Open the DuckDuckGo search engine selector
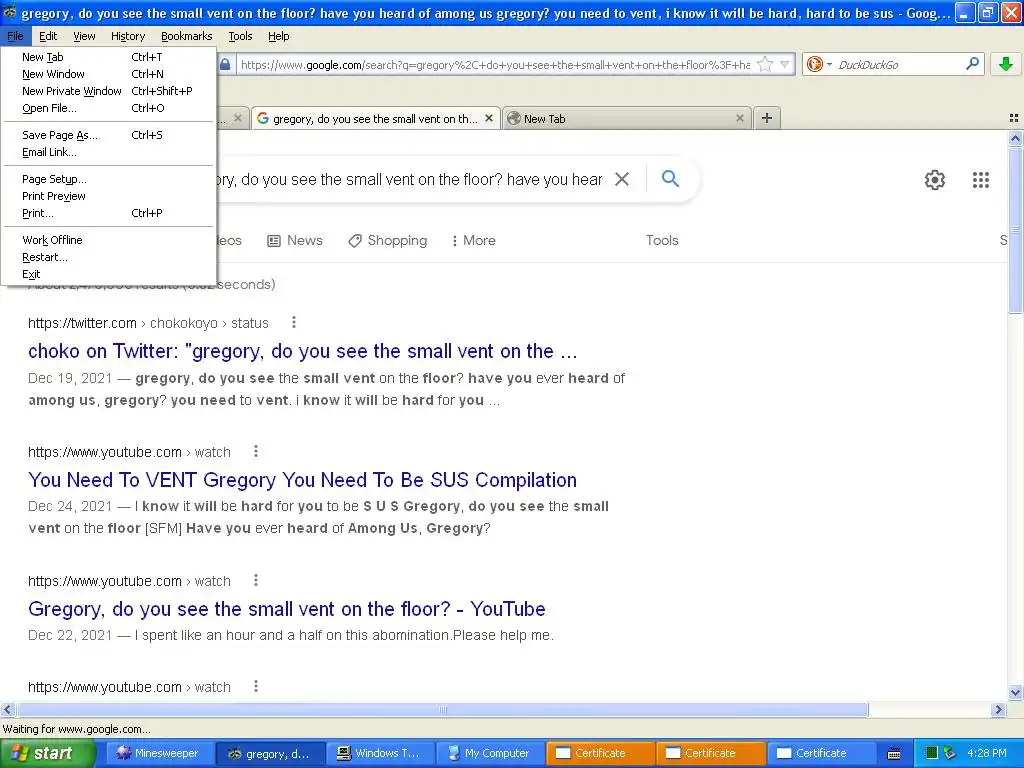Viewport: 1024px width, 768px height. 819,64
